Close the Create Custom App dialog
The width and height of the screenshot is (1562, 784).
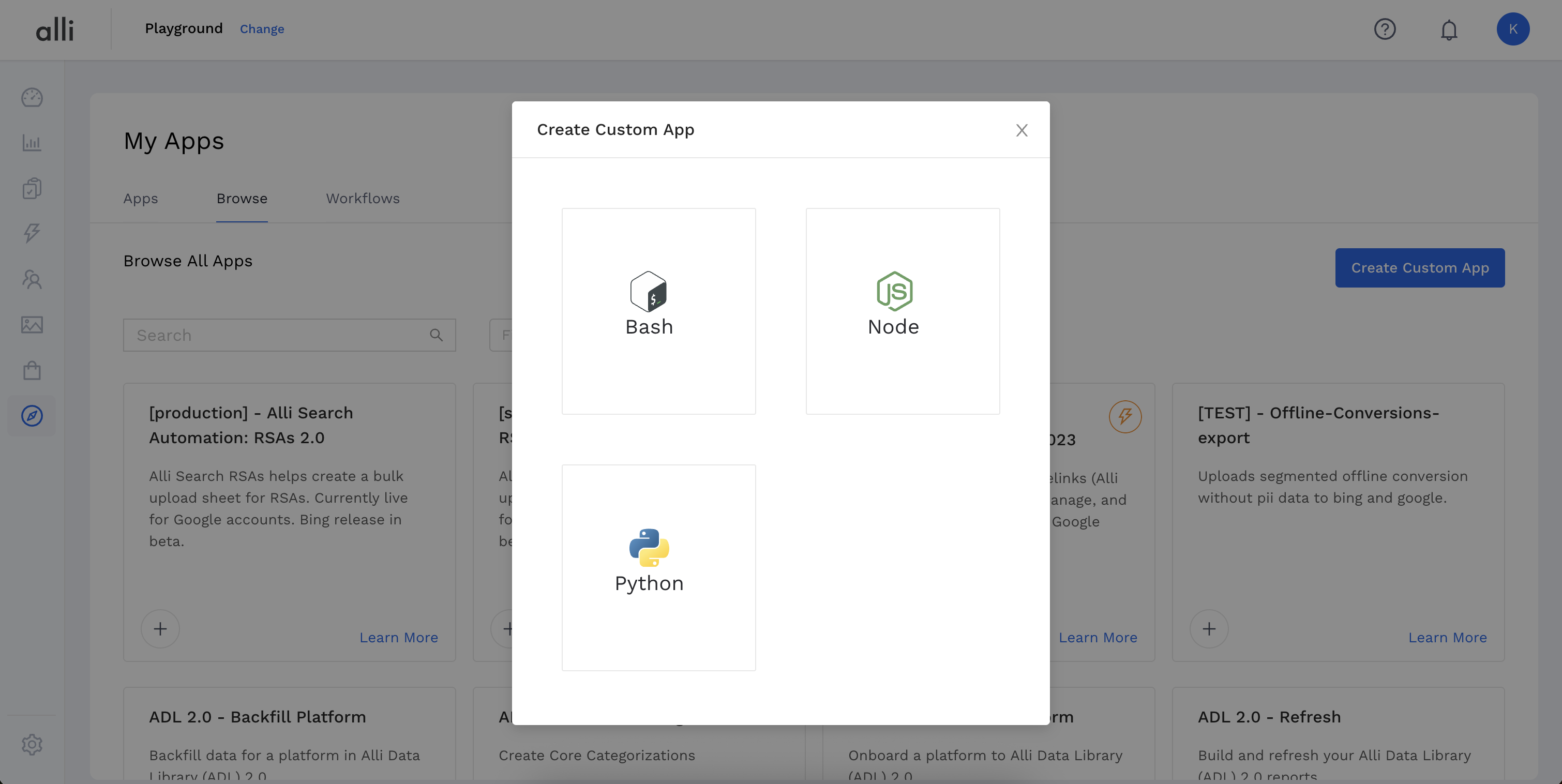[x=1022, y=130]
